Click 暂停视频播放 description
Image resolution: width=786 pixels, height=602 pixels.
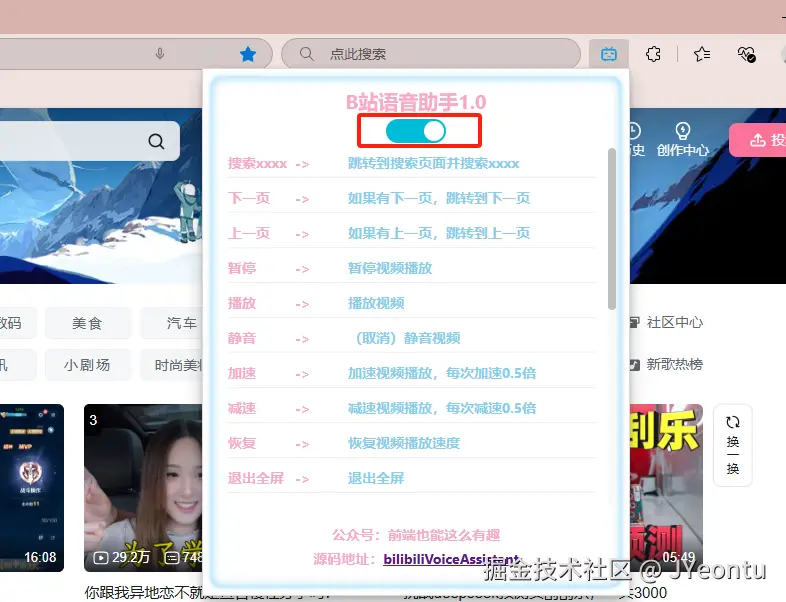[390, 268]
